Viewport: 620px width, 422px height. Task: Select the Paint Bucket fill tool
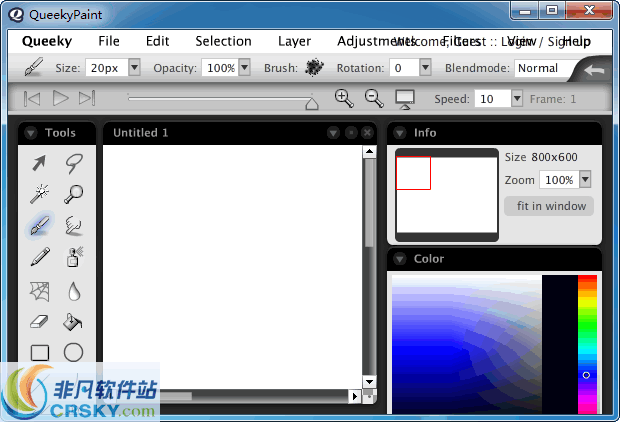[73, 322]
